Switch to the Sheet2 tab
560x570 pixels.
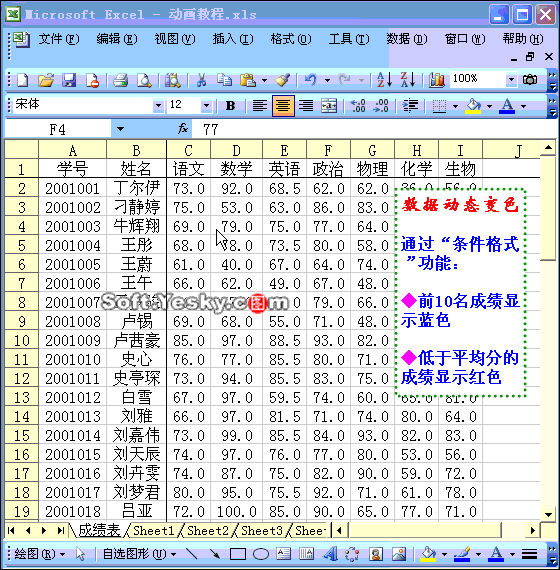coord(208,530)
